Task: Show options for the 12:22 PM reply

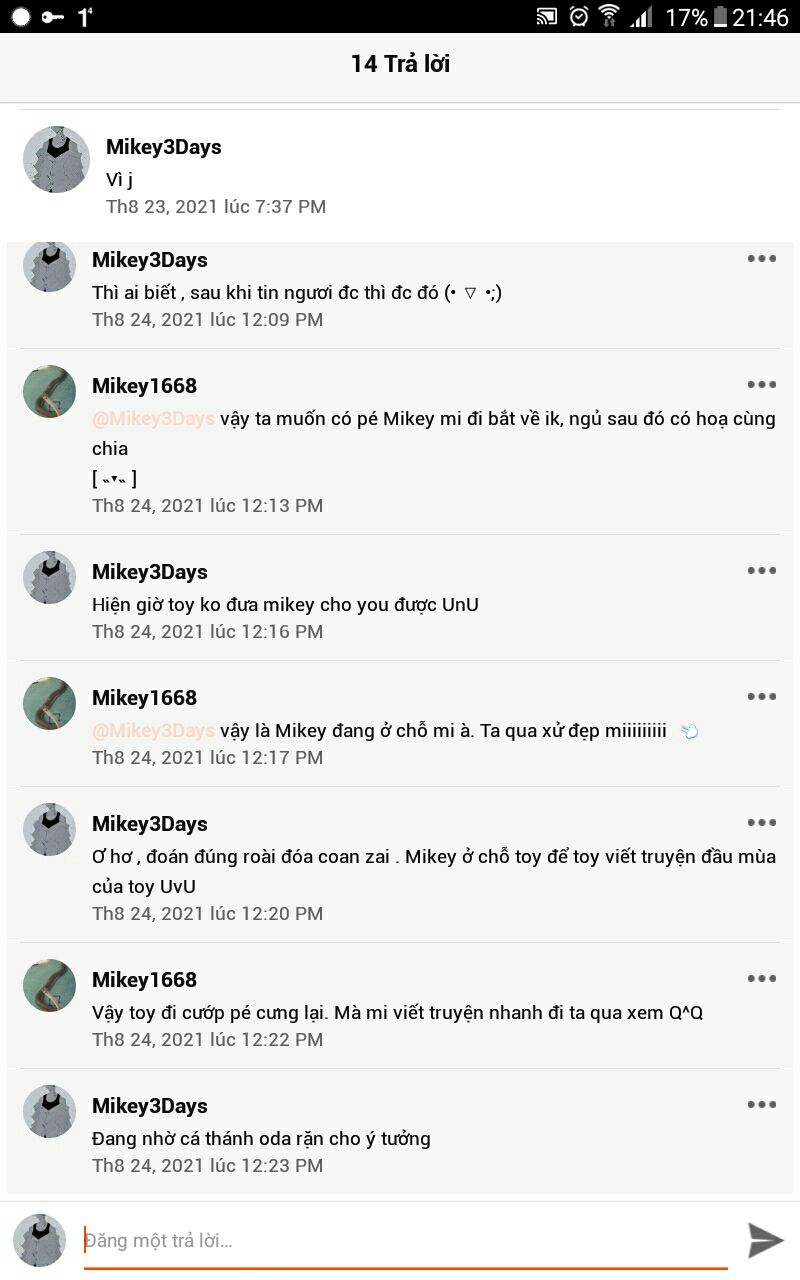Action: 762,979
